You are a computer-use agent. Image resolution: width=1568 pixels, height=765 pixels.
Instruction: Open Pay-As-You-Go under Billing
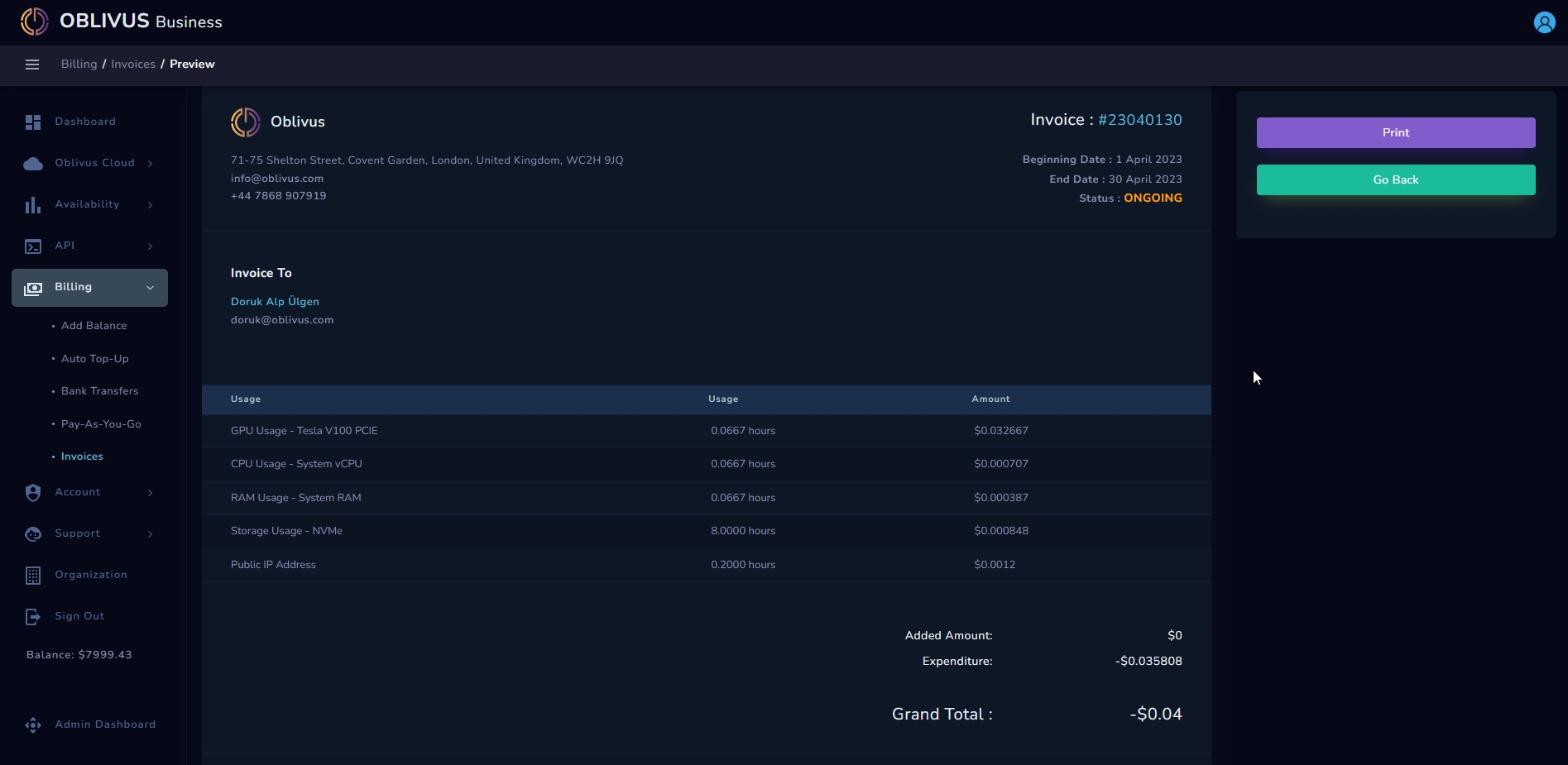pyautogui.click(x=101, y=424)
